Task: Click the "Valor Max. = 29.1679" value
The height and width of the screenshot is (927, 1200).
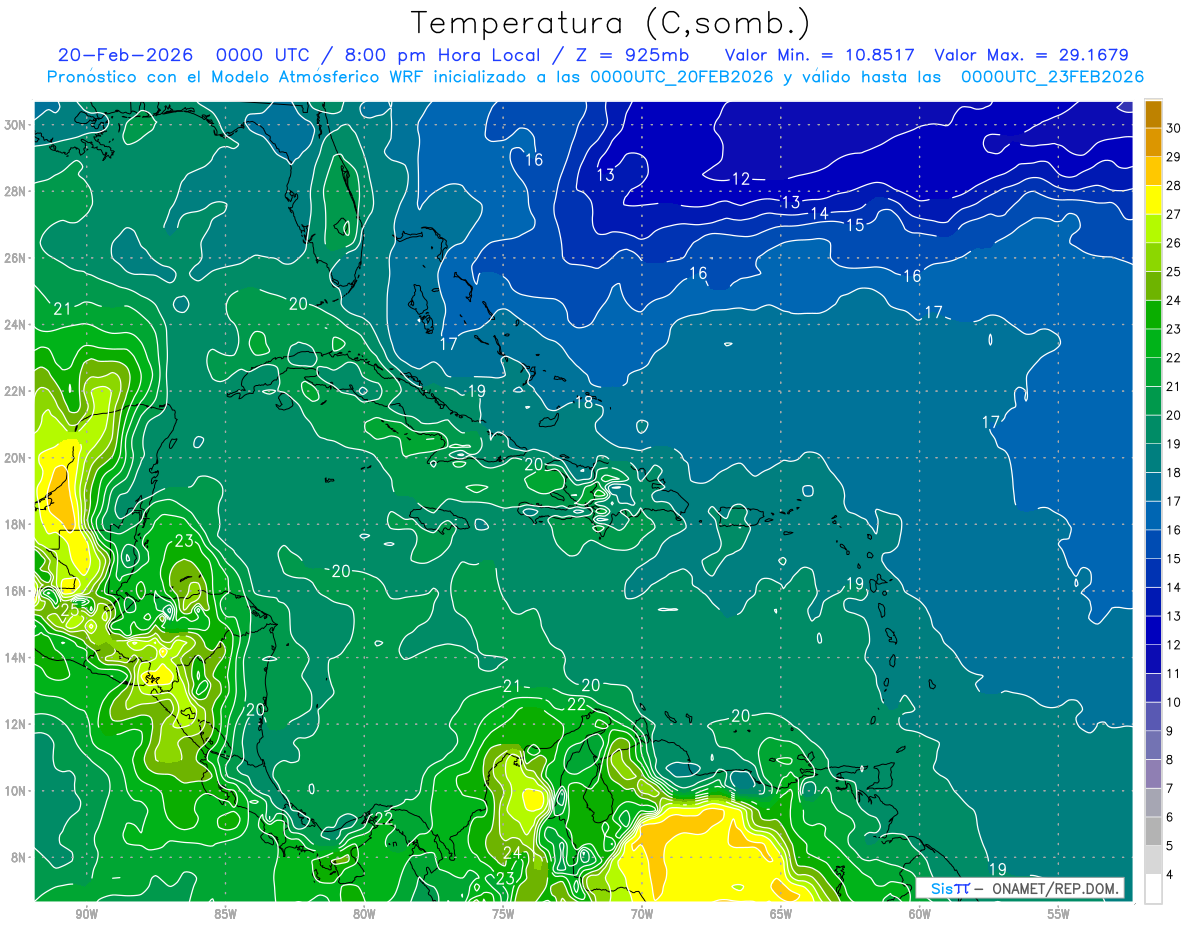Action: tap(1030, 55)
